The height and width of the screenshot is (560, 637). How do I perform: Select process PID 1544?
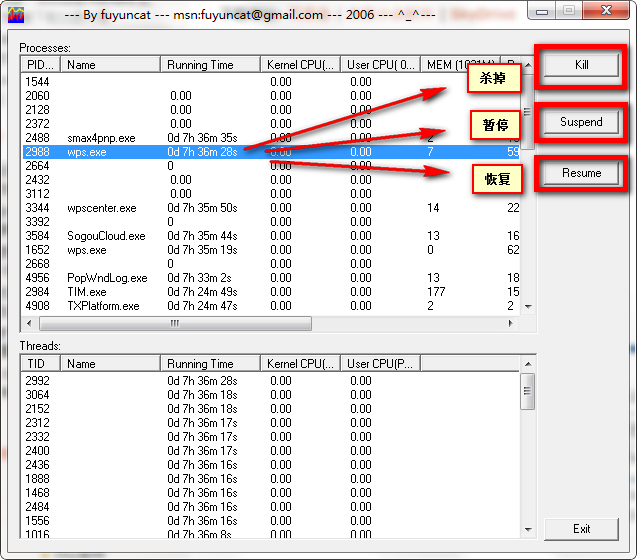pos(271,82)
